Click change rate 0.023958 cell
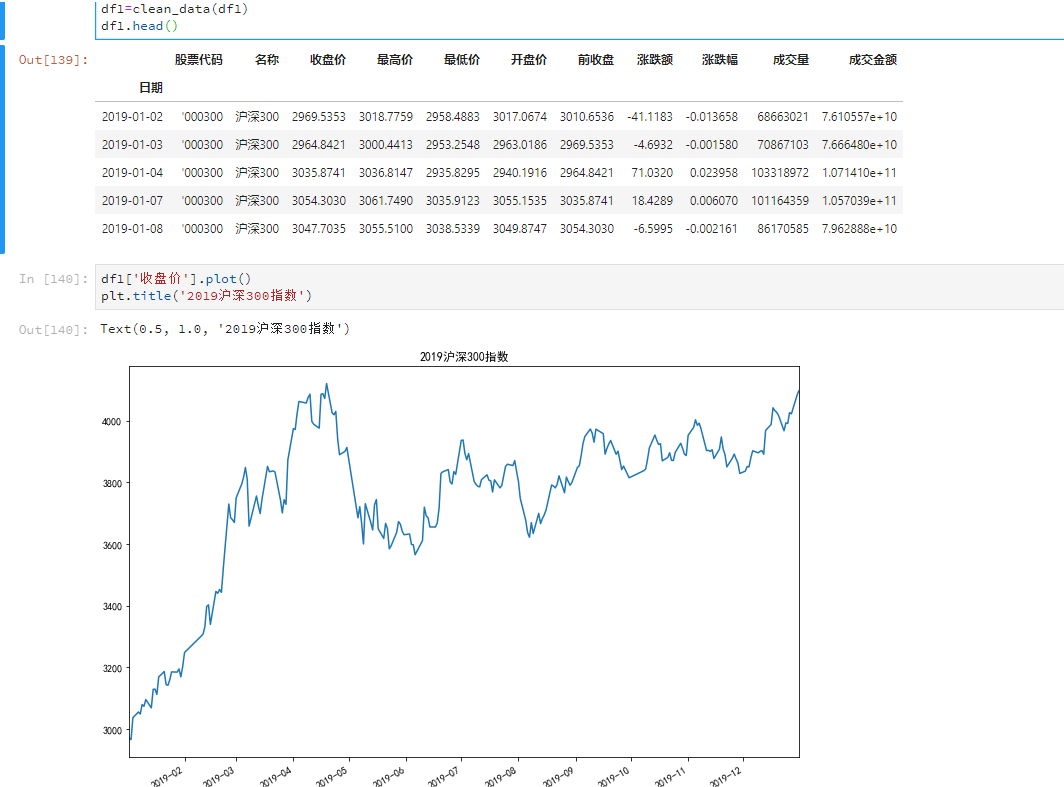 (x=713, y=172)
